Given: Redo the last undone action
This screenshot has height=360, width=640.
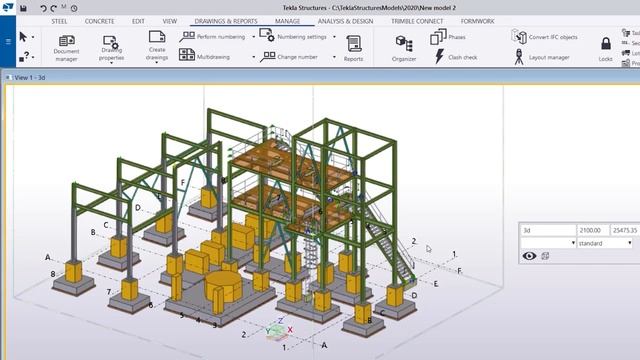Looking at the screenshot, I should (53, 8).
